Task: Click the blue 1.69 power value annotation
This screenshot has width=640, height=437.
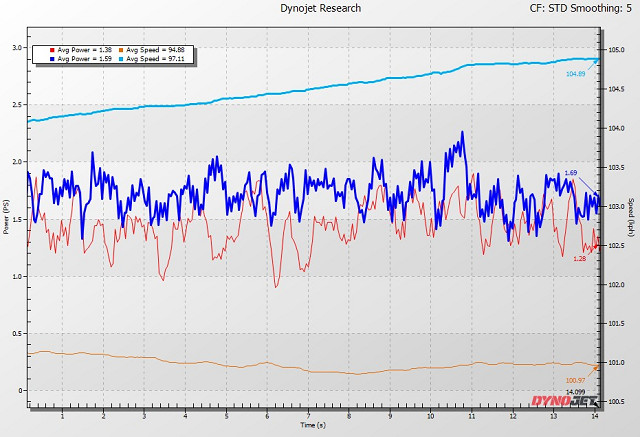Action: tap(570, 173)
